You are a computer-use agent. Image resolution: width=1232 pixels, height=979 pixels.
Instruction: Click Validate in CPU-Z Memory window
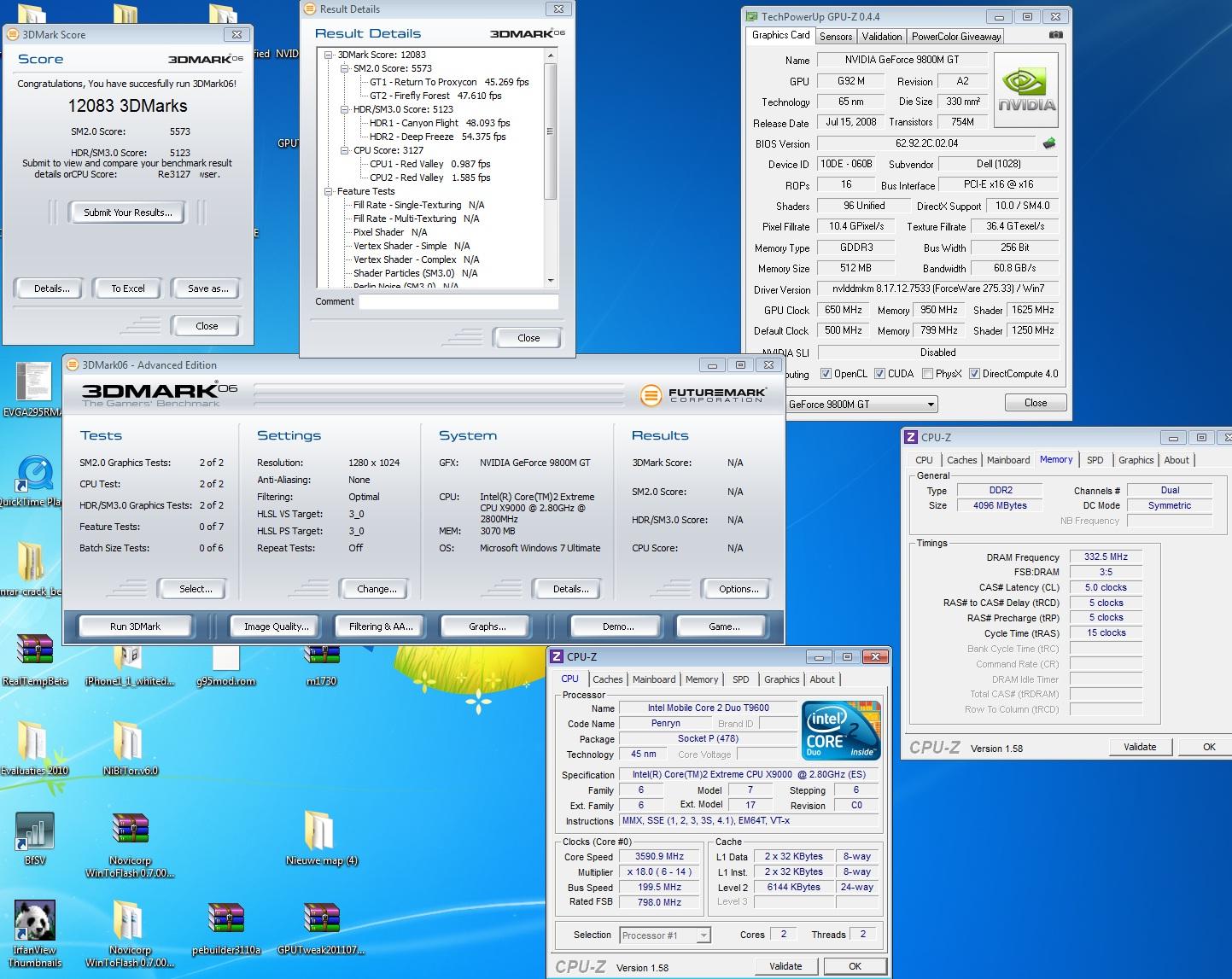[x=1140, y=747]
